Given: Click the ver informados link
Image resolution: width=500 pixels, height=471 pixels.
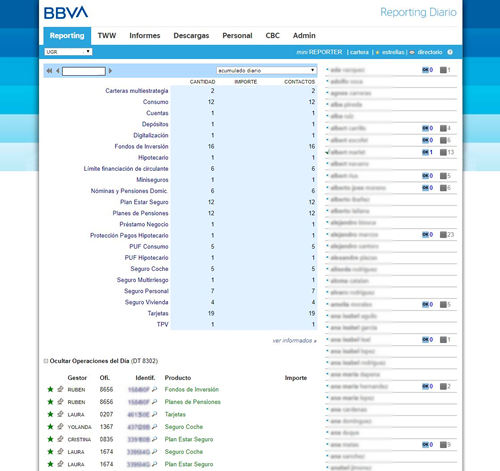Looking at the screenshot, I should pyautogui.click(x=294, y=341).
